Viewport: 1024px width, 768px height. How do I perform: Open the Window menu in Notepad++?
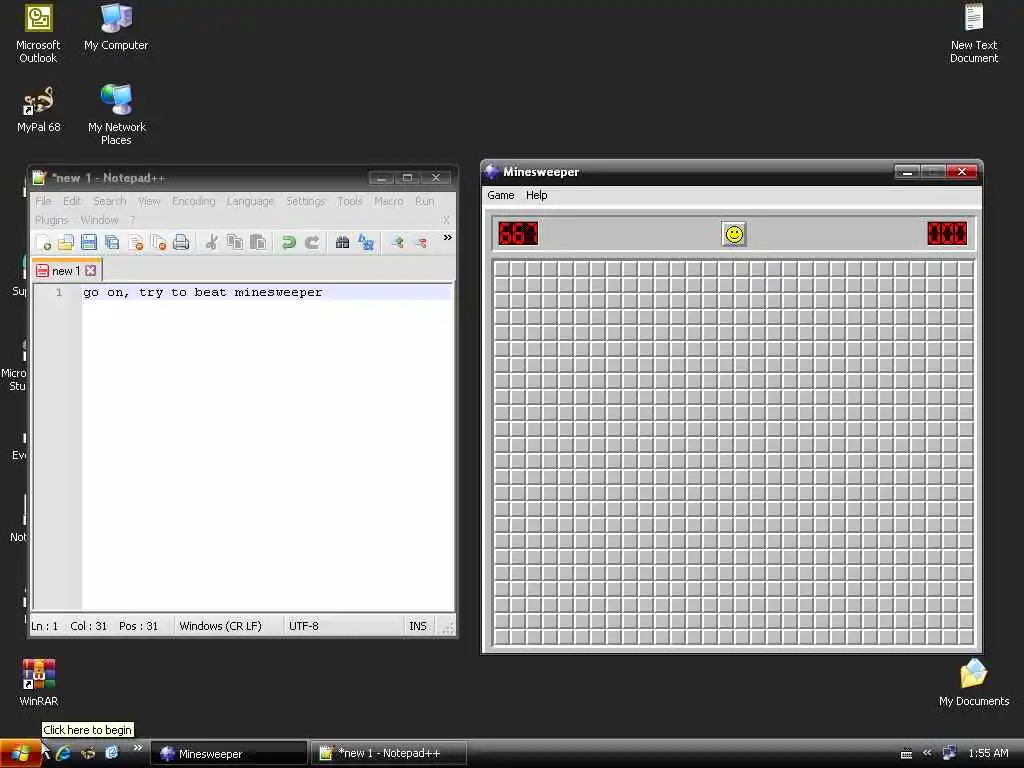pos(99,220)
